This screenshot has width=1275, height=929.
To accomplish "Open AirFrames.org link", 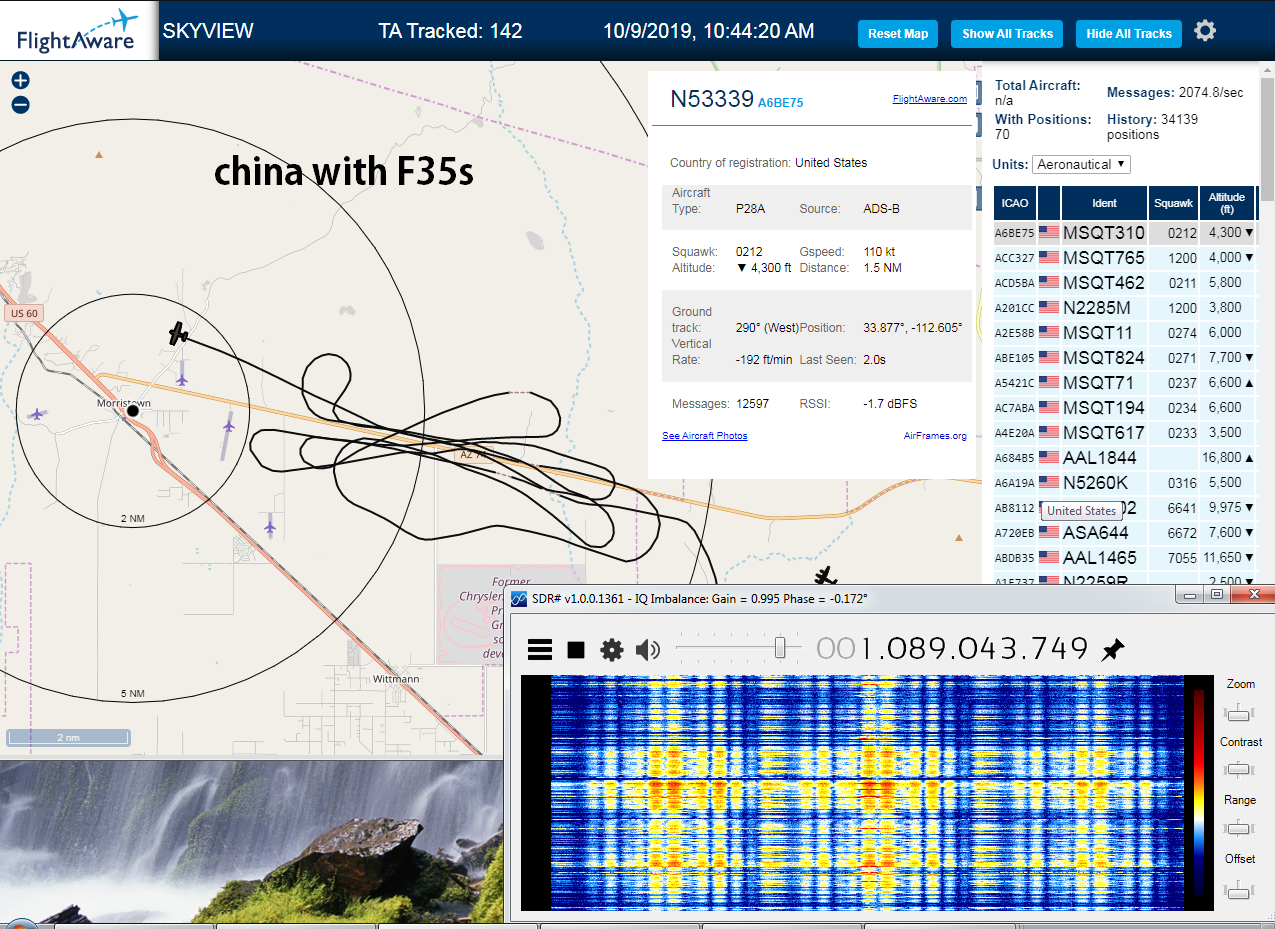I will (x=935, y=436).
